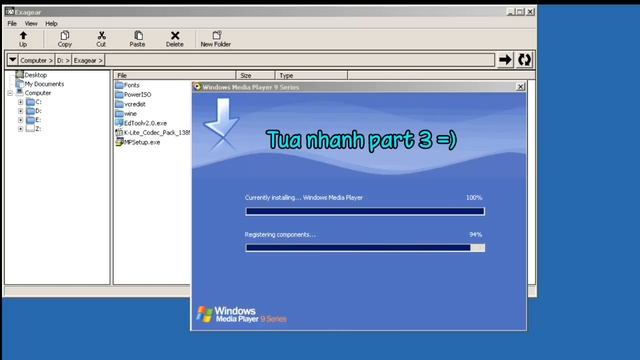
Task: Select C: drive in tree
Action: (x=38, y=102)
